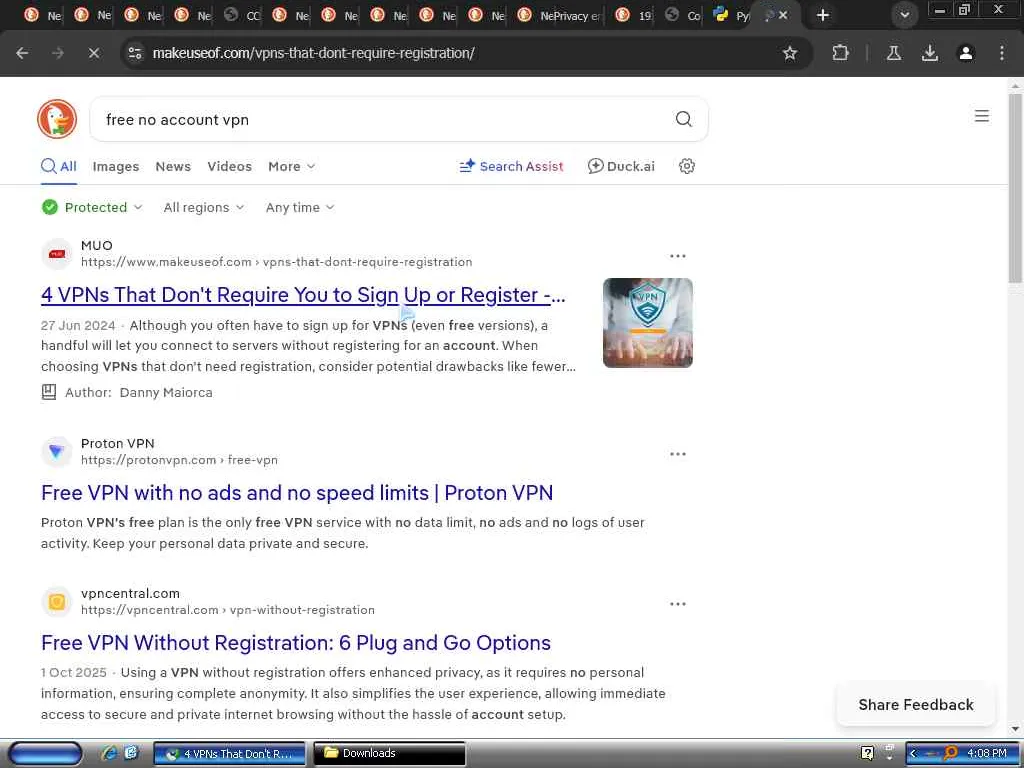Switch to the browser tab labeled 19
Viewport: 1024px width, 768px height.
pyautogui.click(x=634, y=15)
